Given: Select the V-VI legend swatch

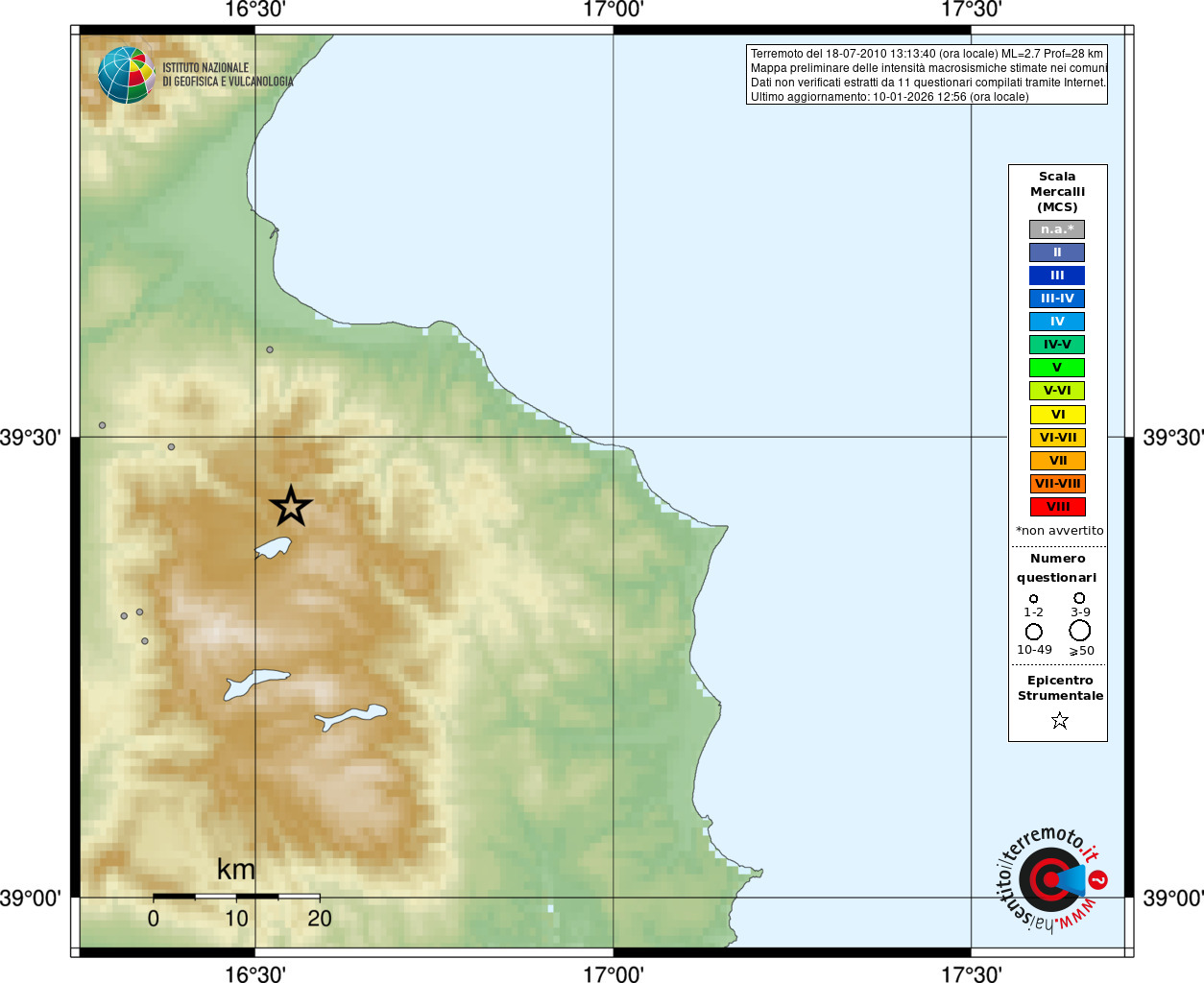Looking at the screenshot, I should tap(1057, 391).
